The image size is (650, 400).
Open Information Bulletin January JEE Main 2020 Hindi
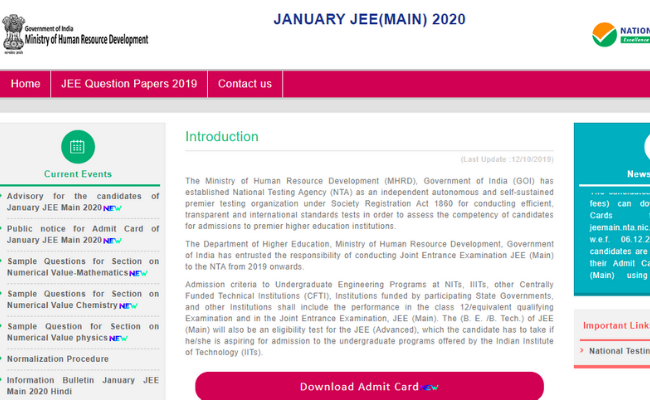(80, 386)
